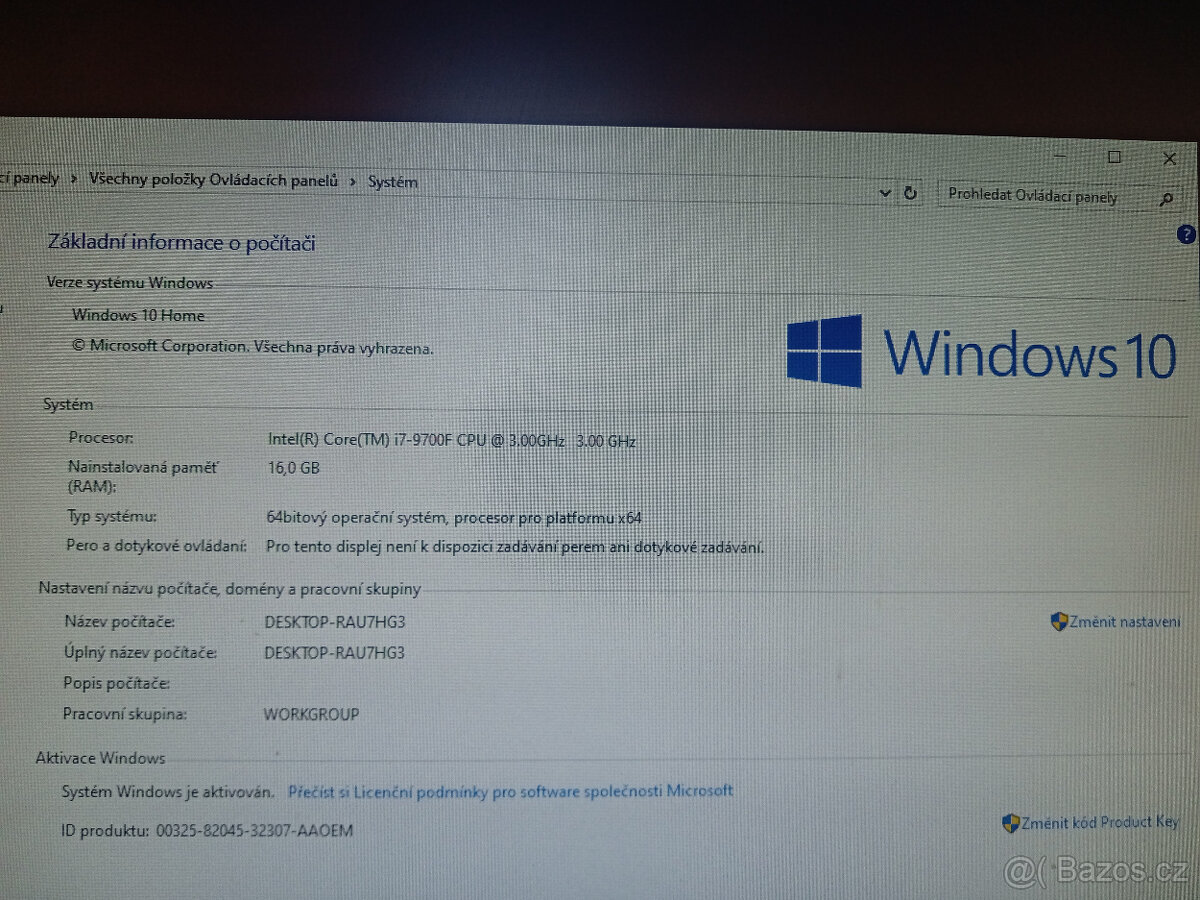Click the Pracovní skupina label
This screenshot has width=1200, height=900.
click(125, 715)
